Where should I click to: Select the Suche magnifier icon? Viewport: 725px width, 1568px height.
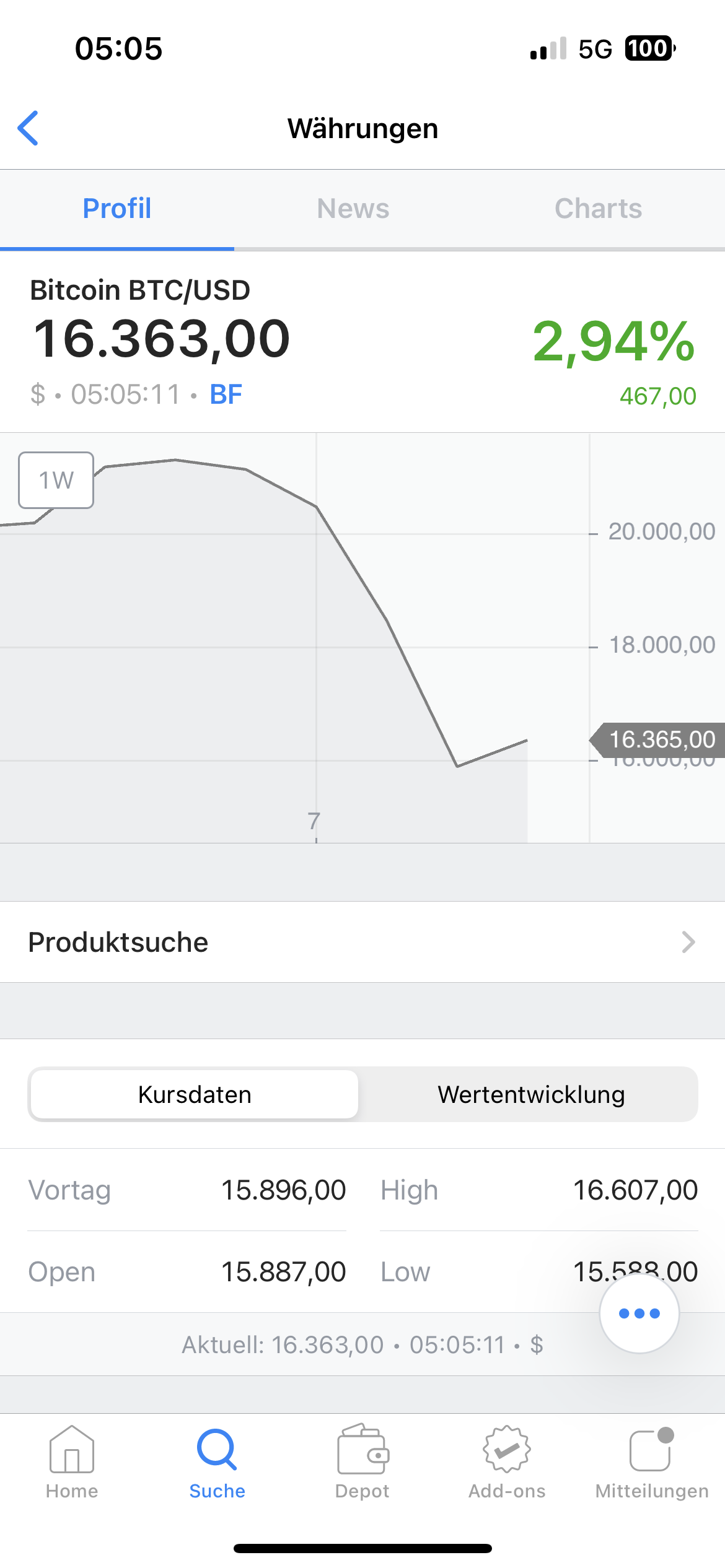coord(217,1449)
